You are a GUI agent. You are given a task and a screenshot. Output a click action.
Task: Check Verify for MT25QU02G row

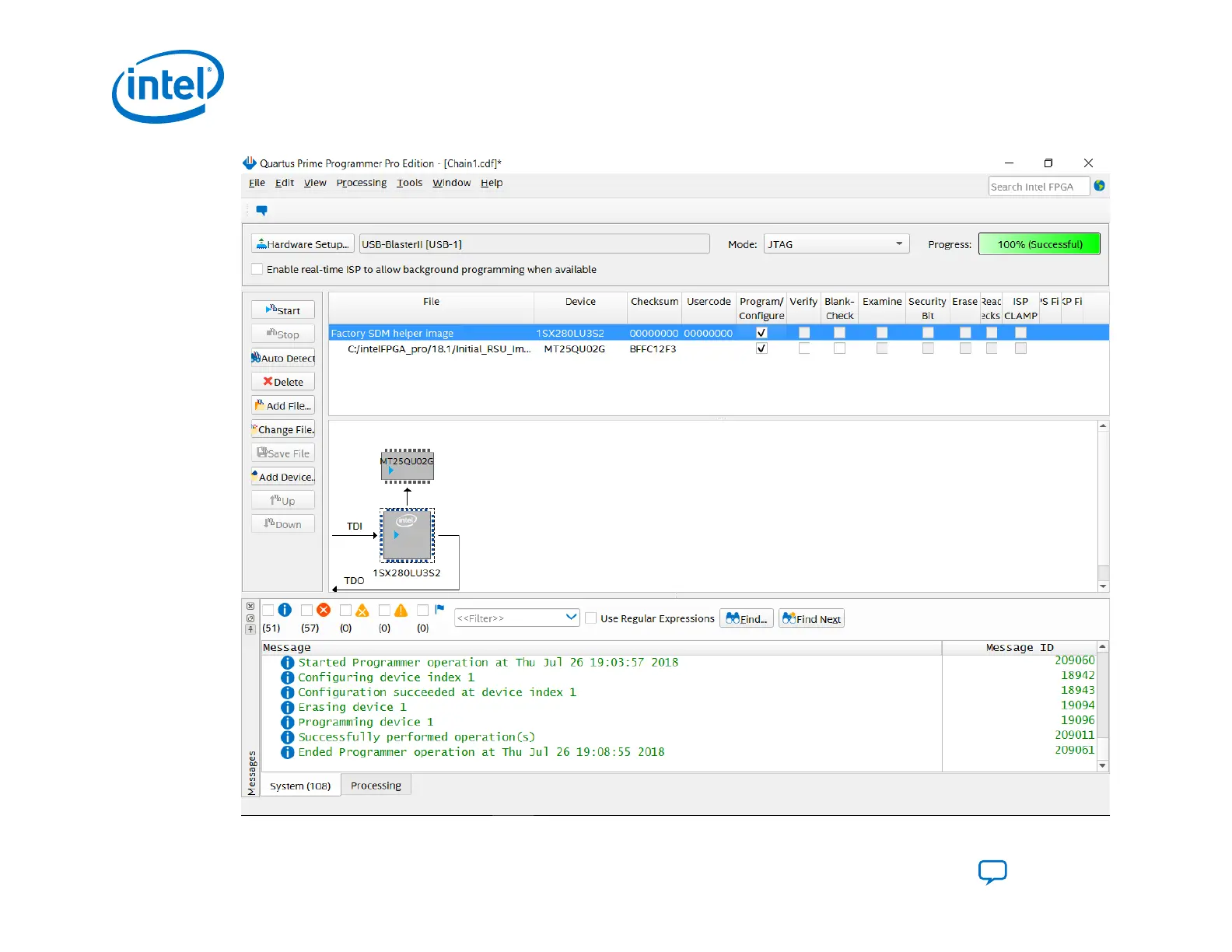tap(804, 348)
